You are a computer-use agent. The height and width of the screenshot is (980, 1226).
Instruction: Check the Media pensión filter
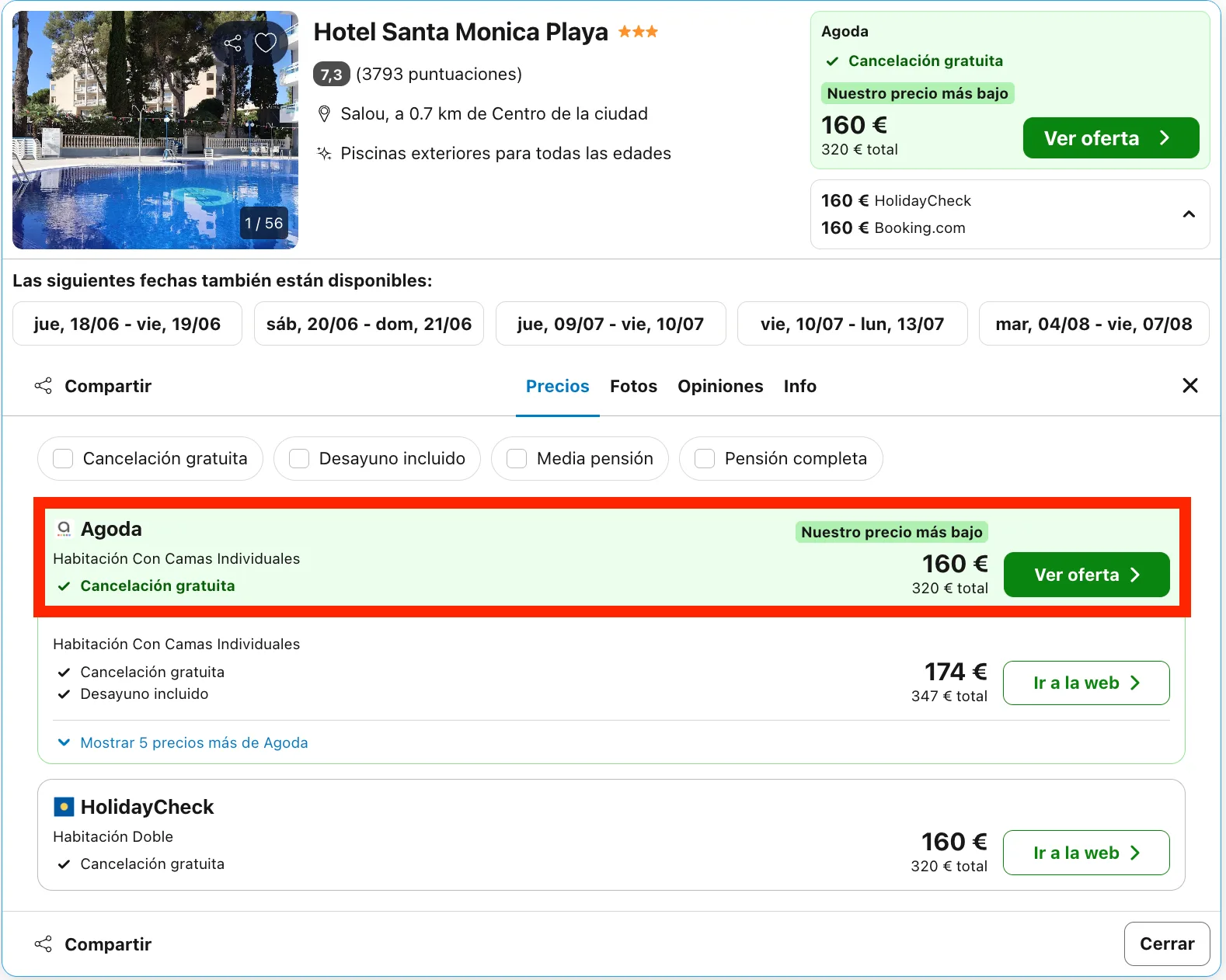517,459
